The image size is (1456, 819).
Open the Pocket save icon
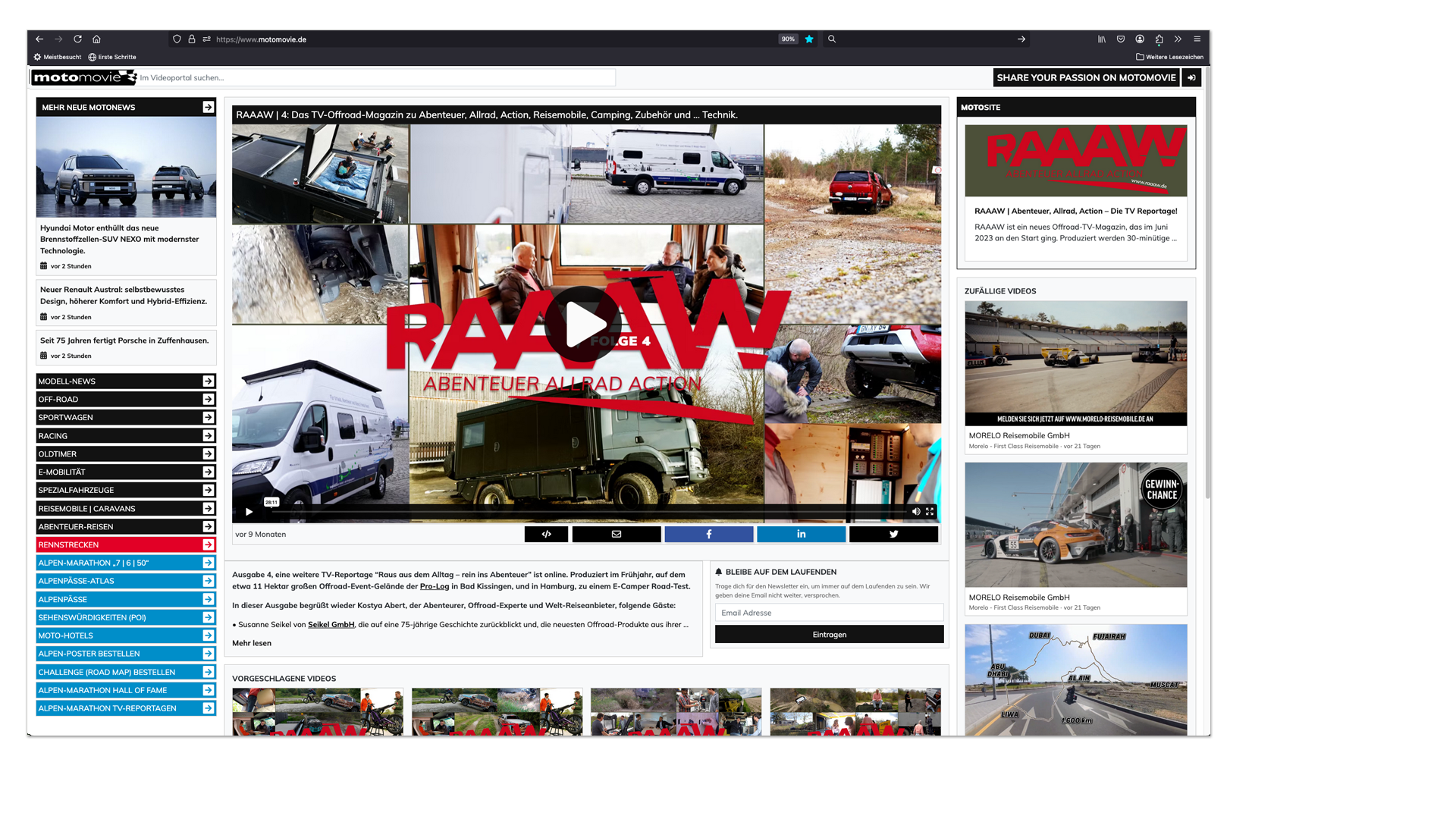(1121, 39)
